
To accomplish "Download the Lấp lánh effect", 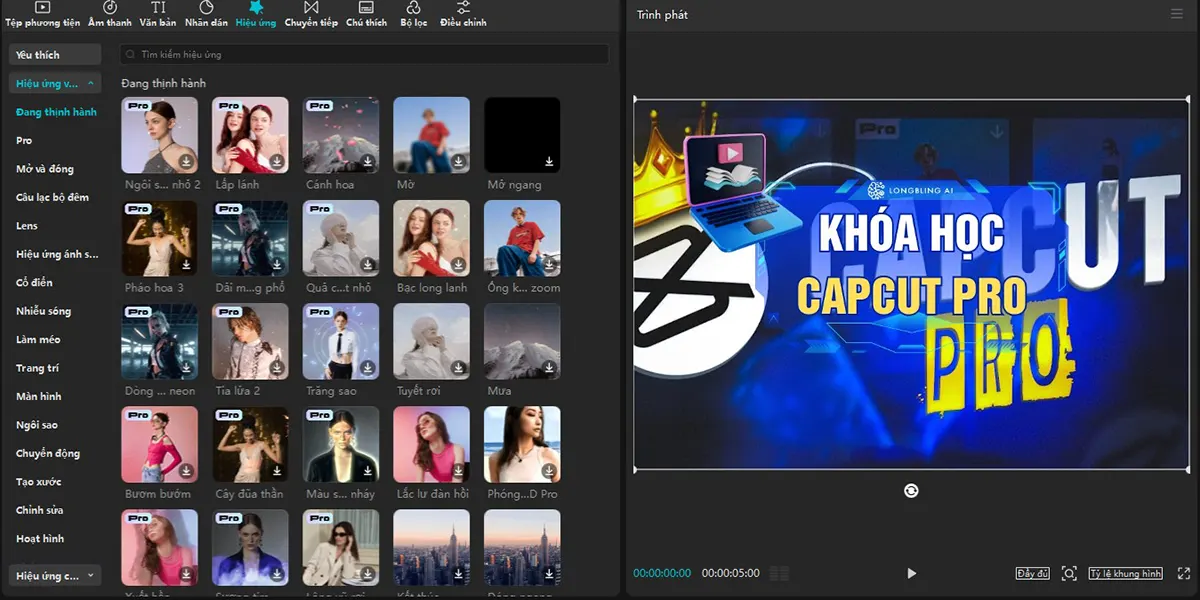I will 277,162.
